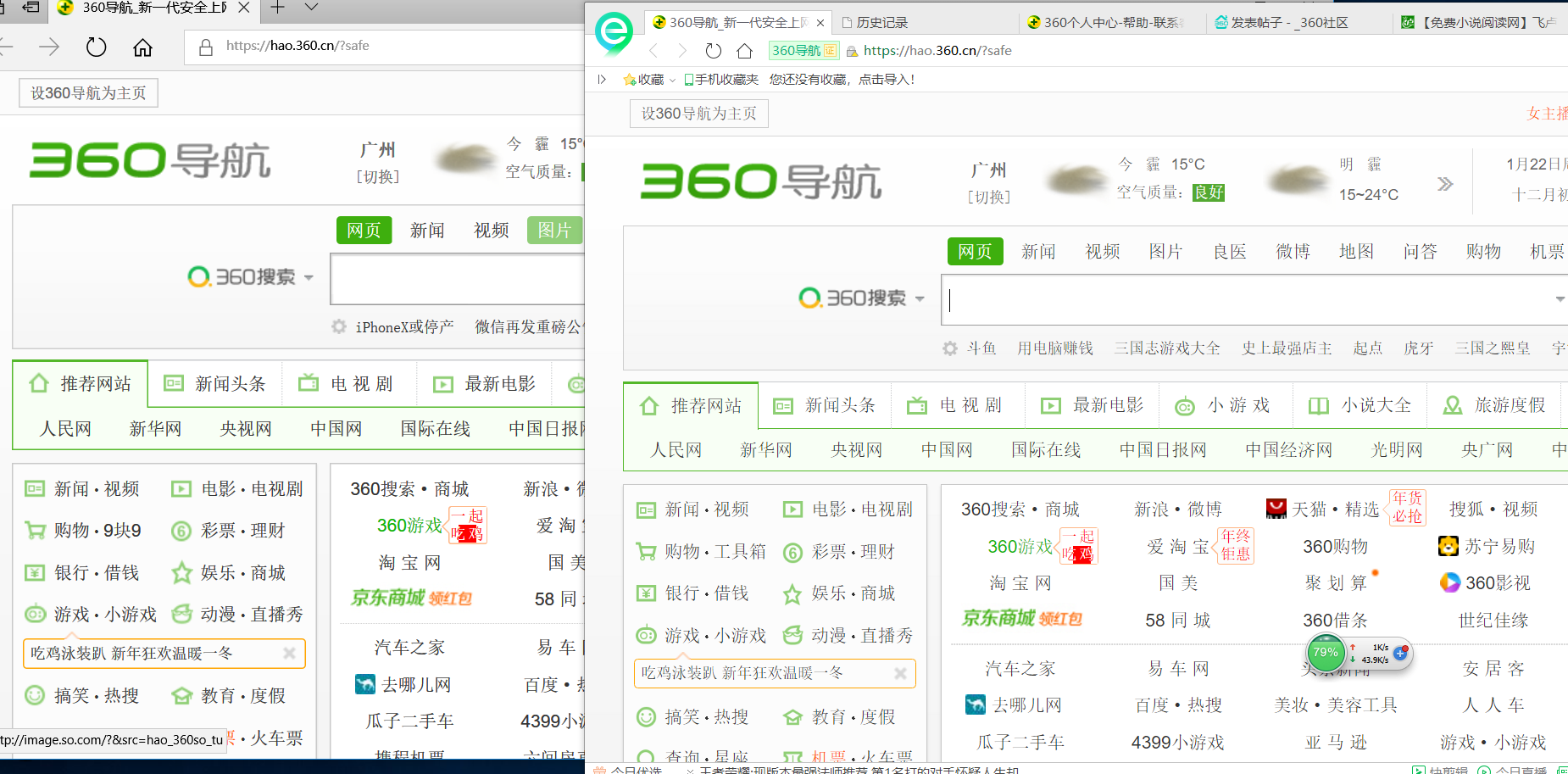The width and height of the screenshot is (1568, 774).
Task: Open 人民网 link in right window
Action: tap(676, 450)
